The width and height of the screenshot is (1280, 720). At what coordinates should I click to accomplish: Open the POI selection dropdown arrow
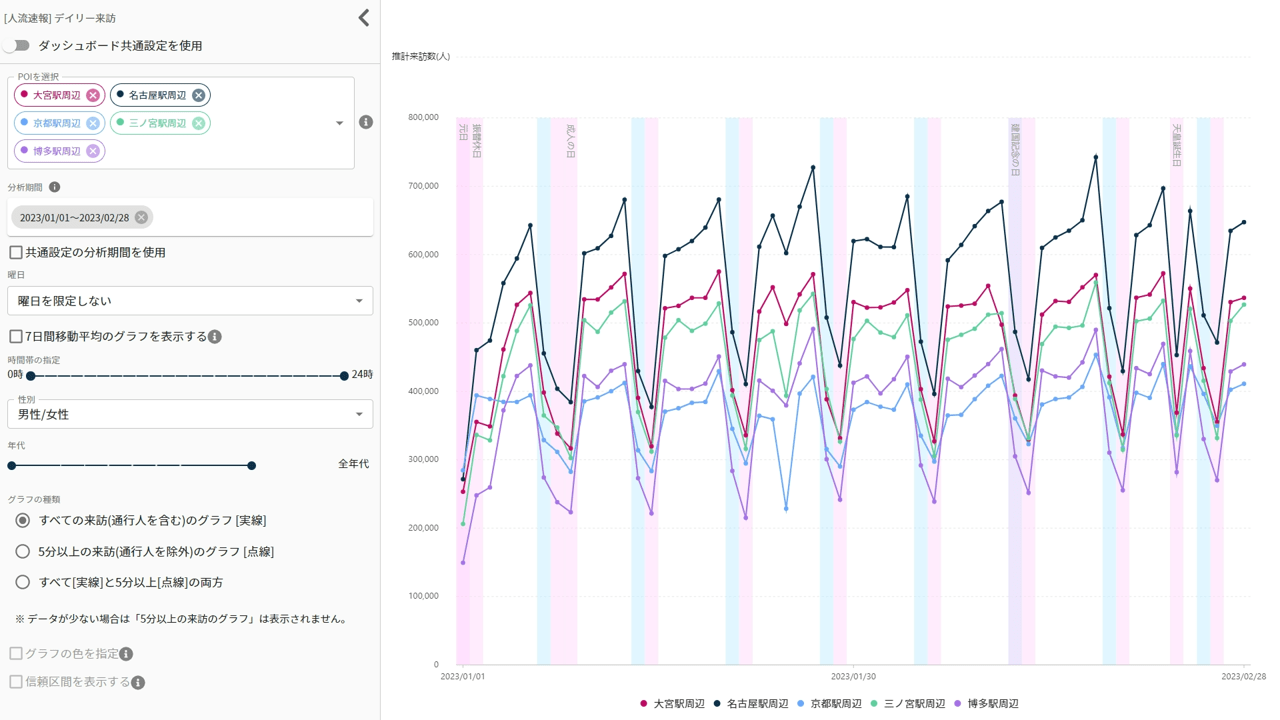click(x=339, y=123)
